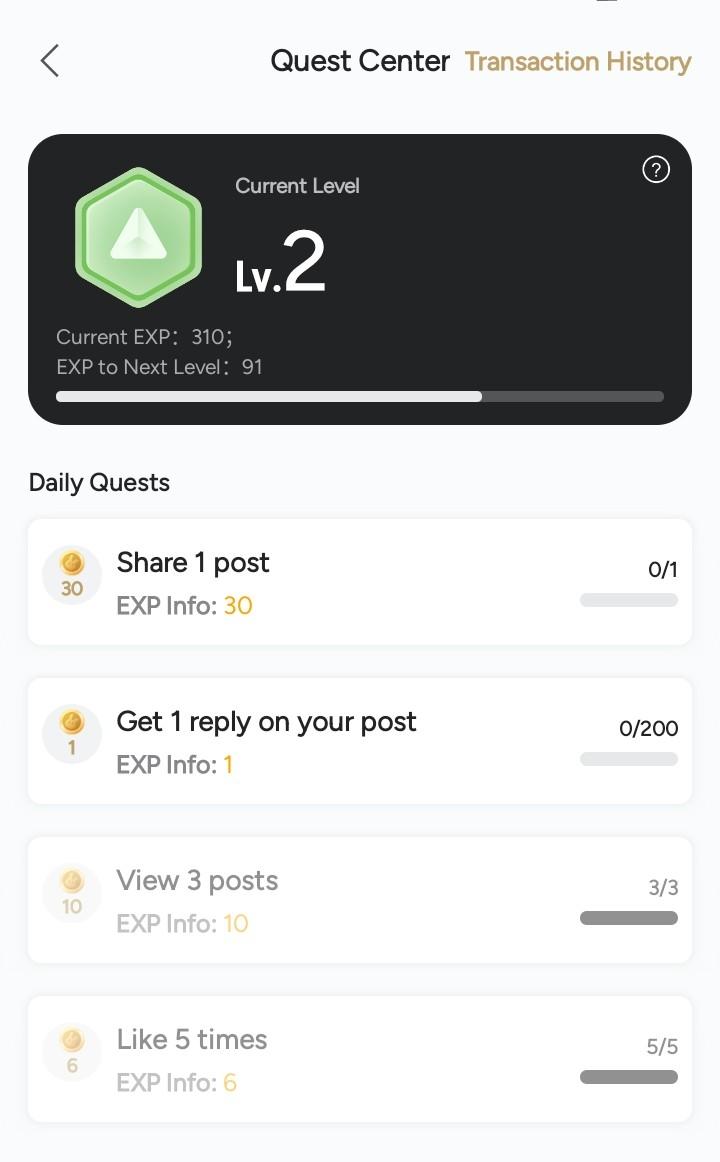Click the View 3 posts progress bar
This screenshot has width=720, height=1162.
pyautogui.click(x=628, y=918)
